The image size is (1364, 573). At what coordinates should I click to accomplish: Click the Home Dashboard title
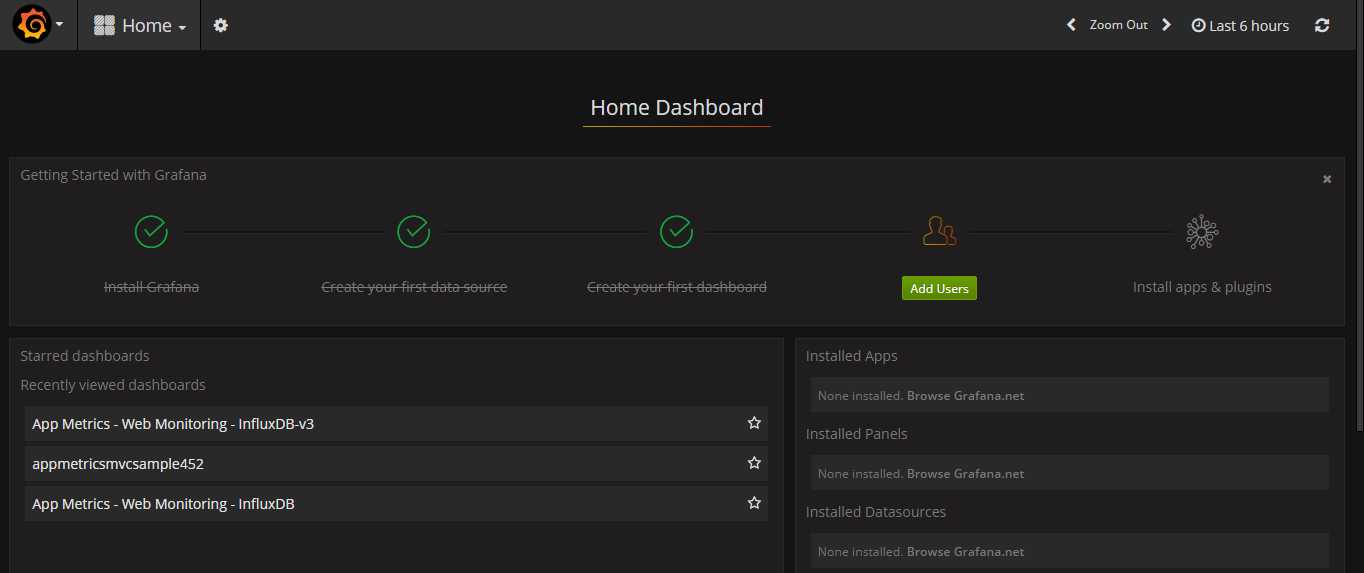click(x=677, y=108)
